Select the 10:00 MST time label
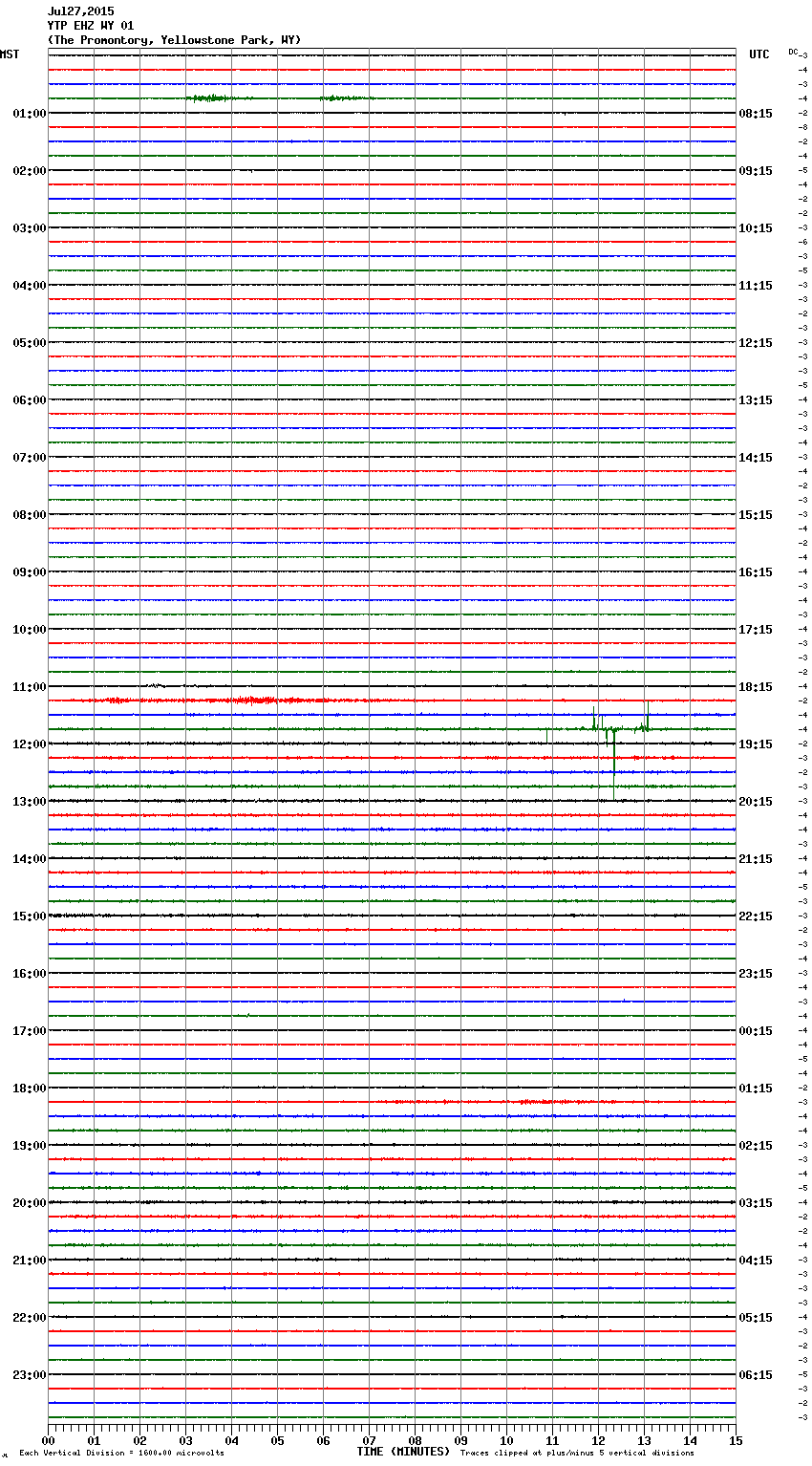This screenshot has width=812, height=1466. pos(30,630)
